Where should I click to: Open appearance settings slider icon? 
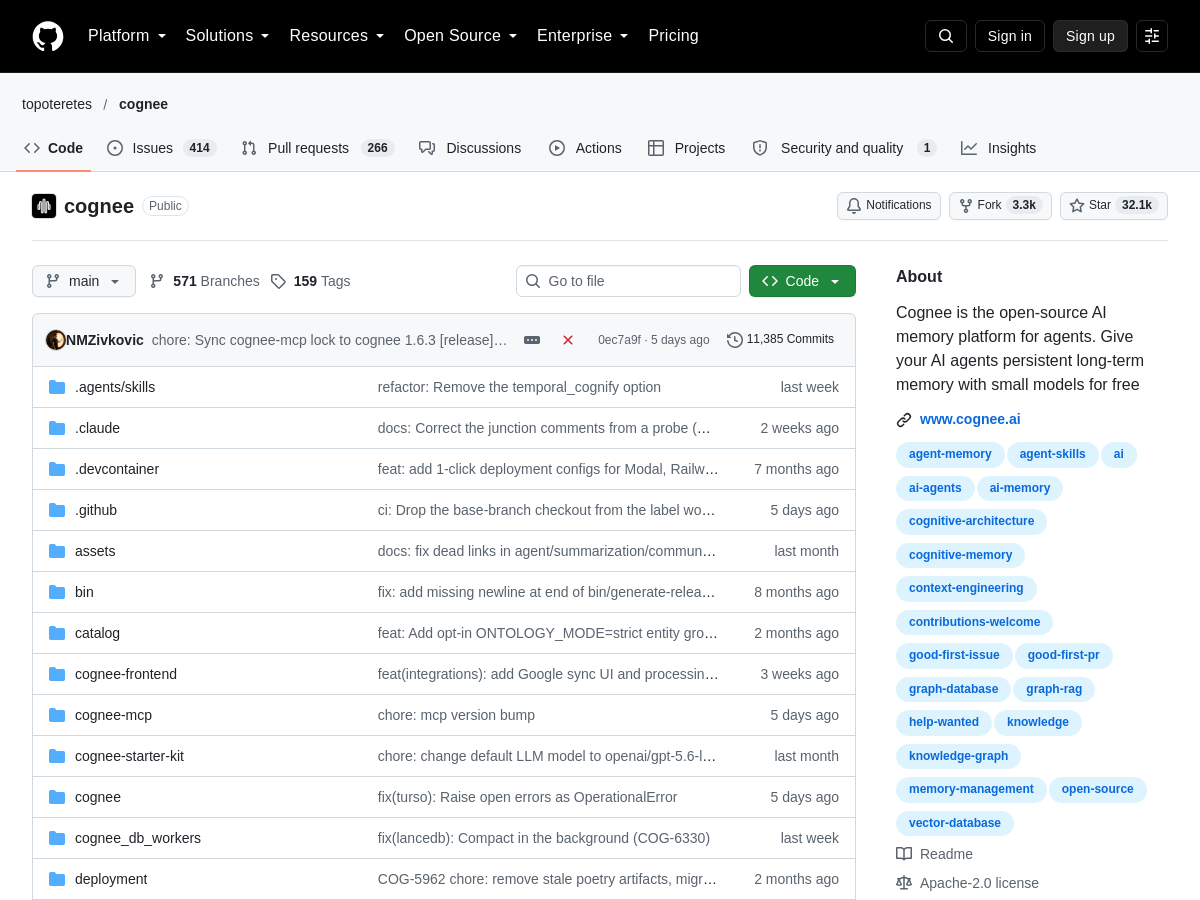click(1152, 36)
